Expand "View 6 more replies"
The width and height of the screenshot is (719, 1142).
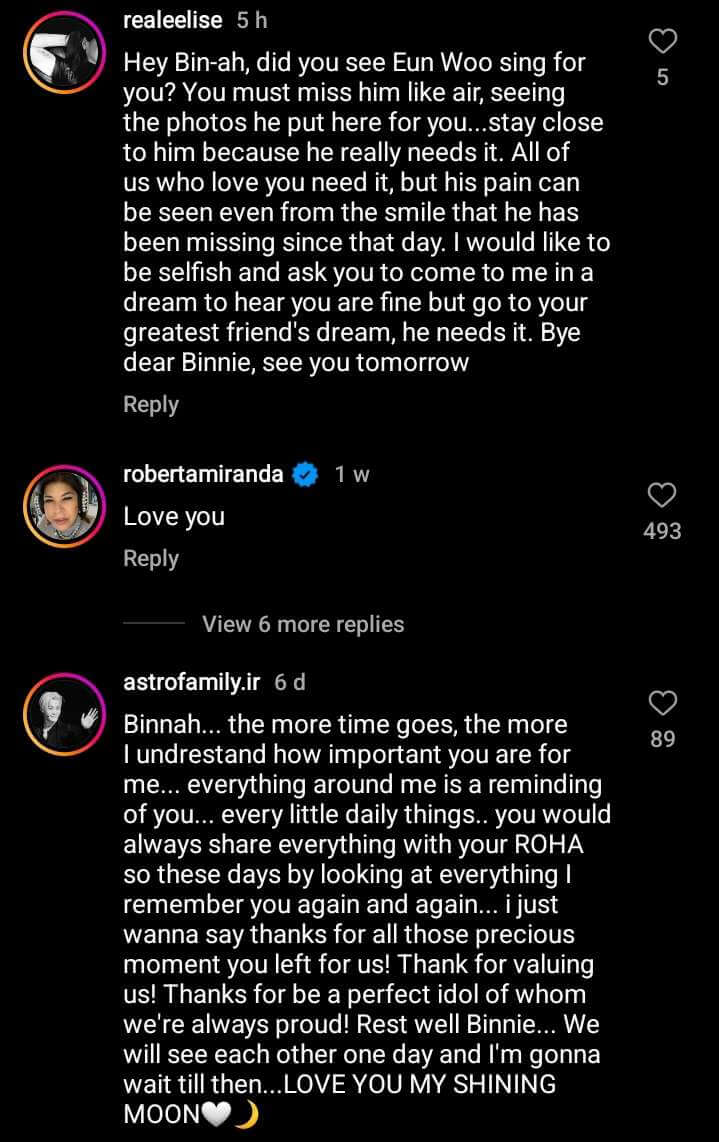[303, 624]
